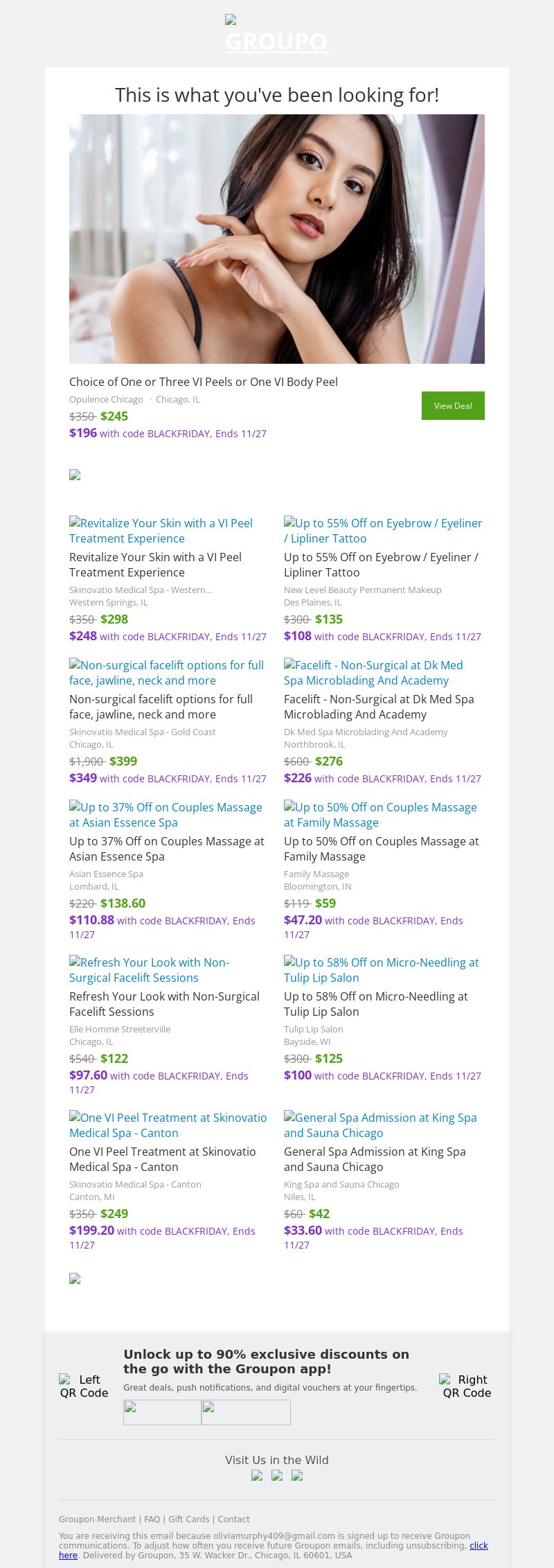554x1568 pixels.
Task: Click the Right QR Code image
Action: 467,1386
